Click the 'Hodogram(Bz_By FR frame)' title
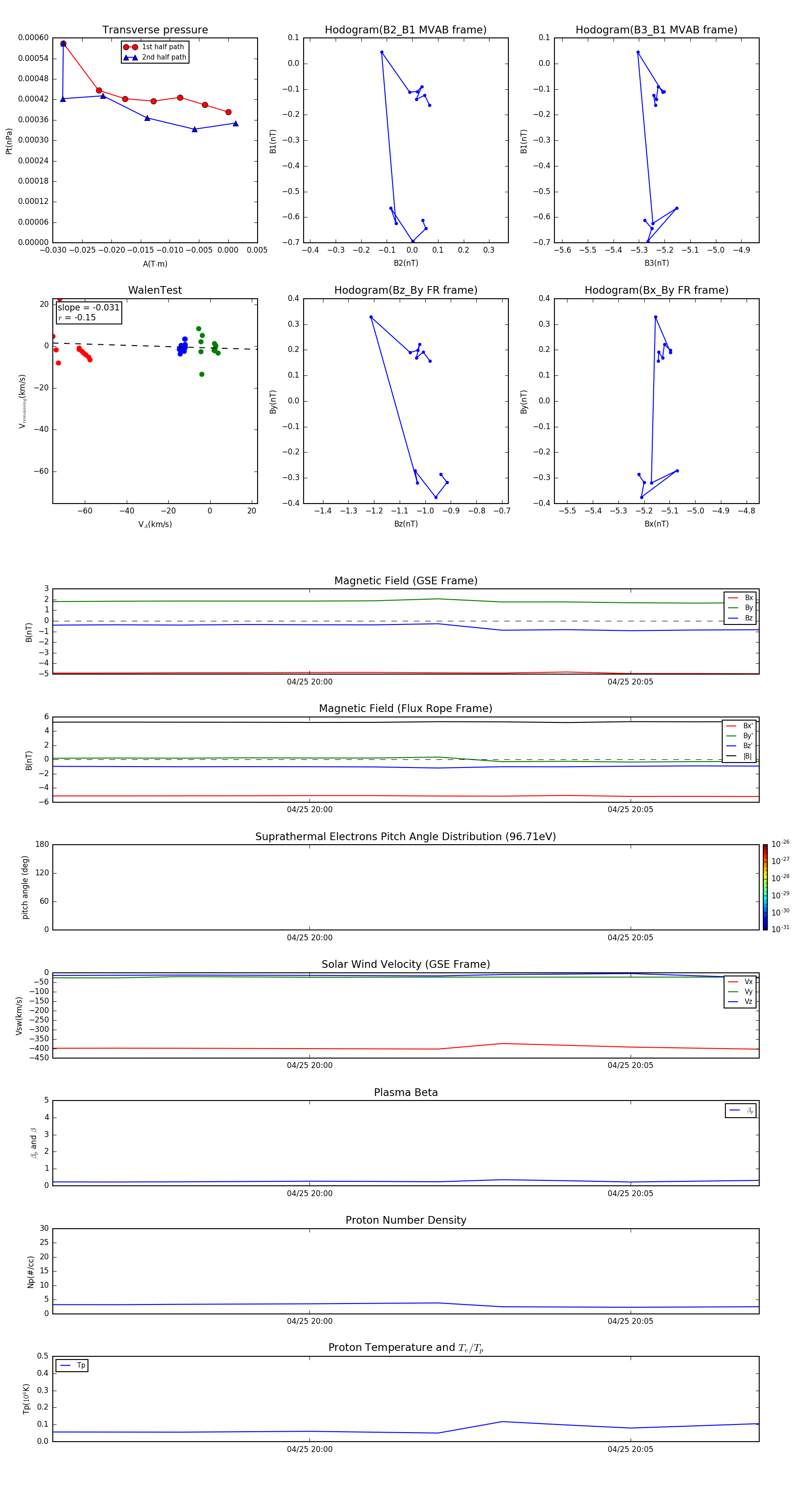Image resolution: width=812 pixels, height=1489 pixels. tap(406, 290)
